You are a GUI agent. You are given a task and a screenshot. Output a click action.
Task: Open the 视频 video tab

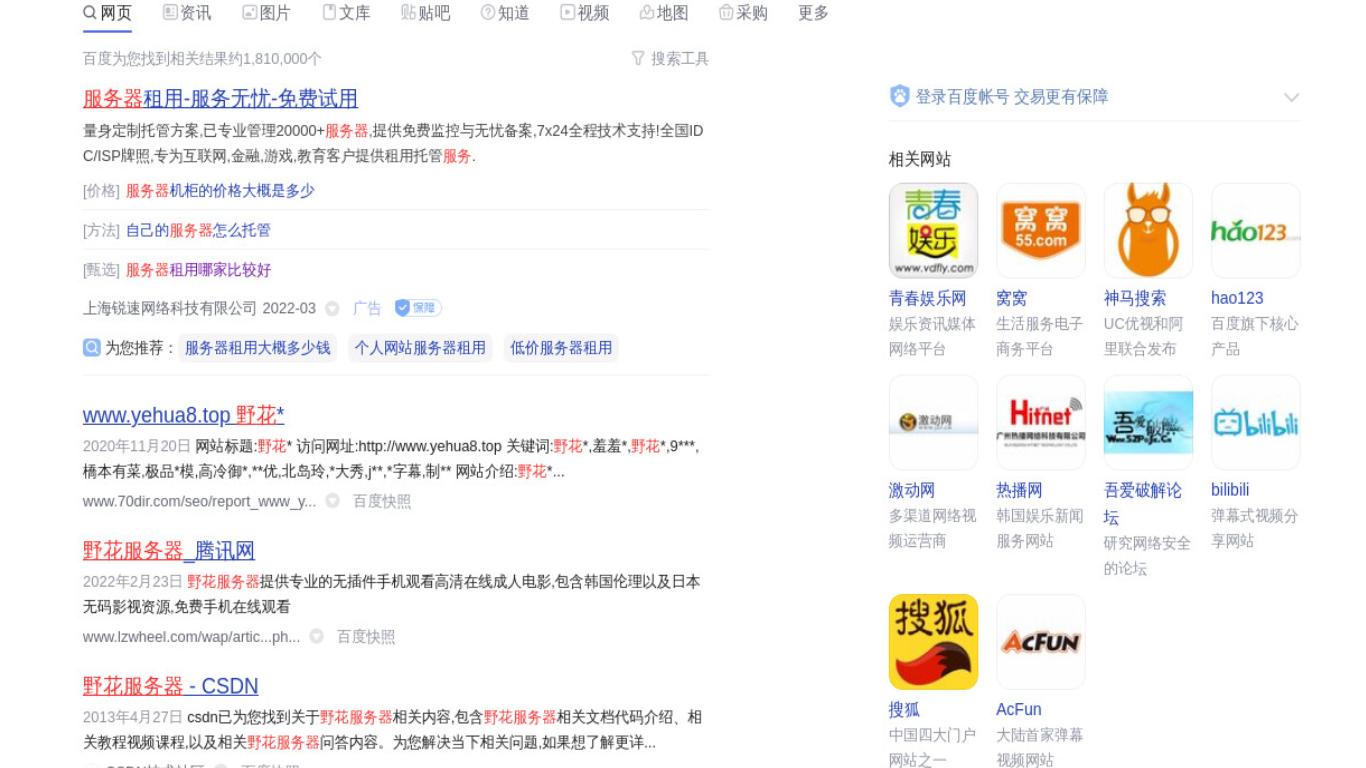tap(584, 13)
